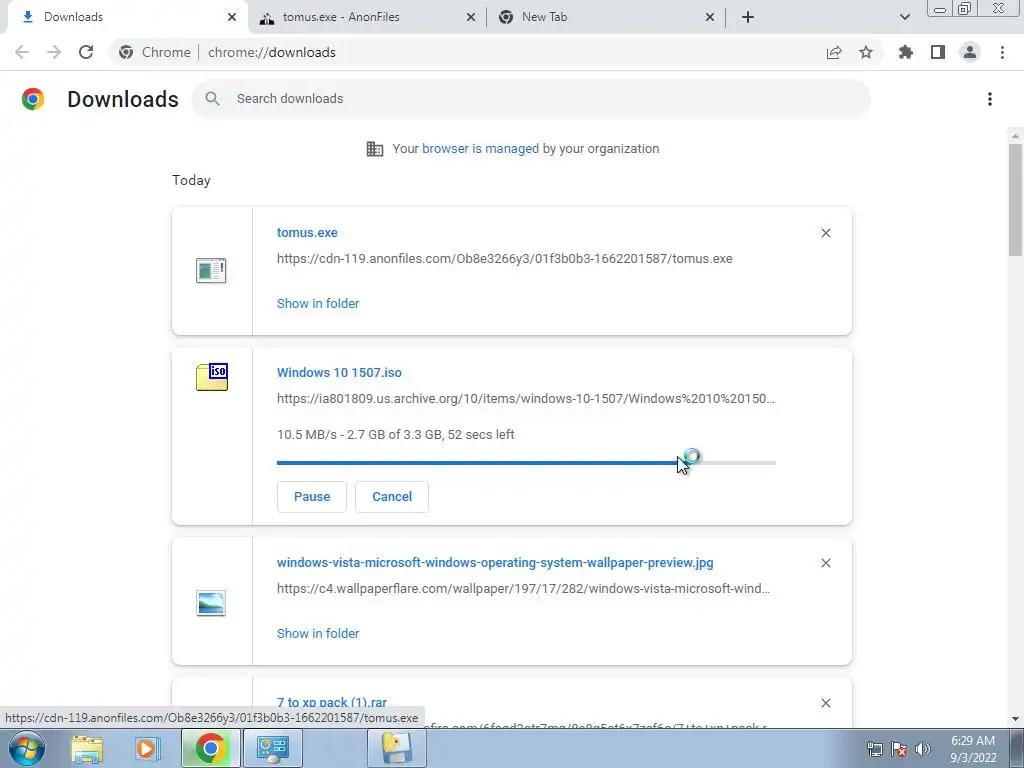
Task: Cancel the Windows 10 ISO download
Action: [392, 497]
